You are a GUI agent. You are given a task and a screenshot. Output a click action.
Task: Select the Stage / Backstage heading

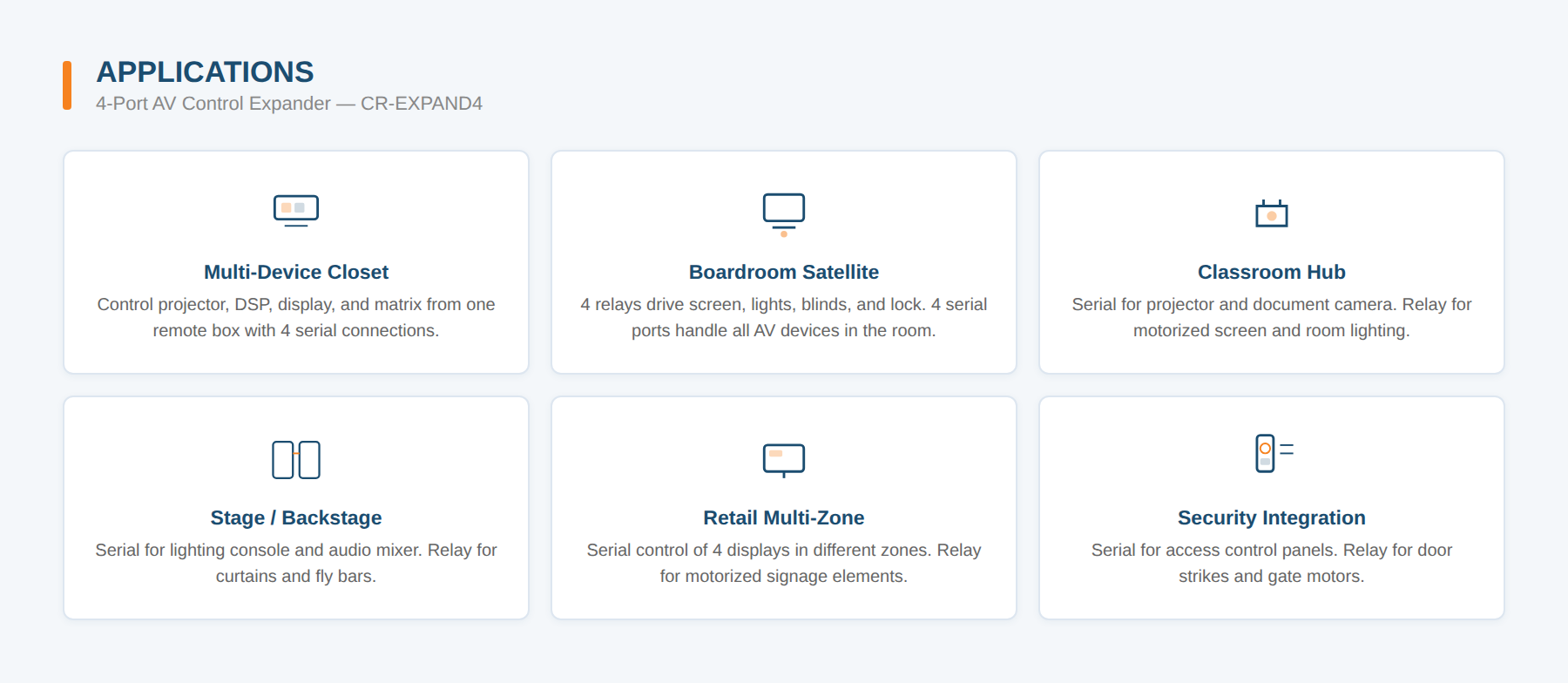296,517
